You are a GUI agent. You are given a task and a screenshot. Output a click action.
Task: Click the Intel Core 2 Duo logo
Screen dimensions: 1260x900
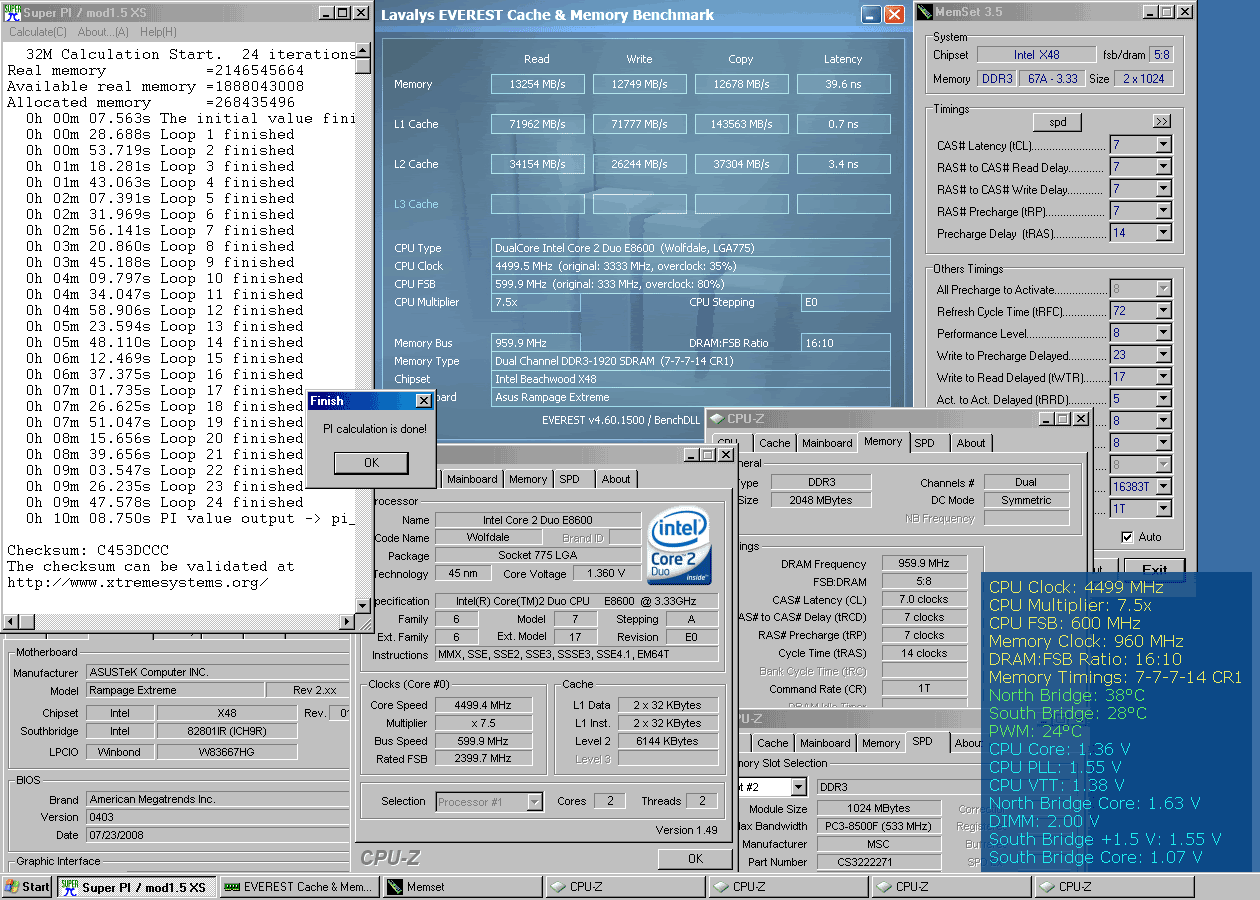(679, 547)
